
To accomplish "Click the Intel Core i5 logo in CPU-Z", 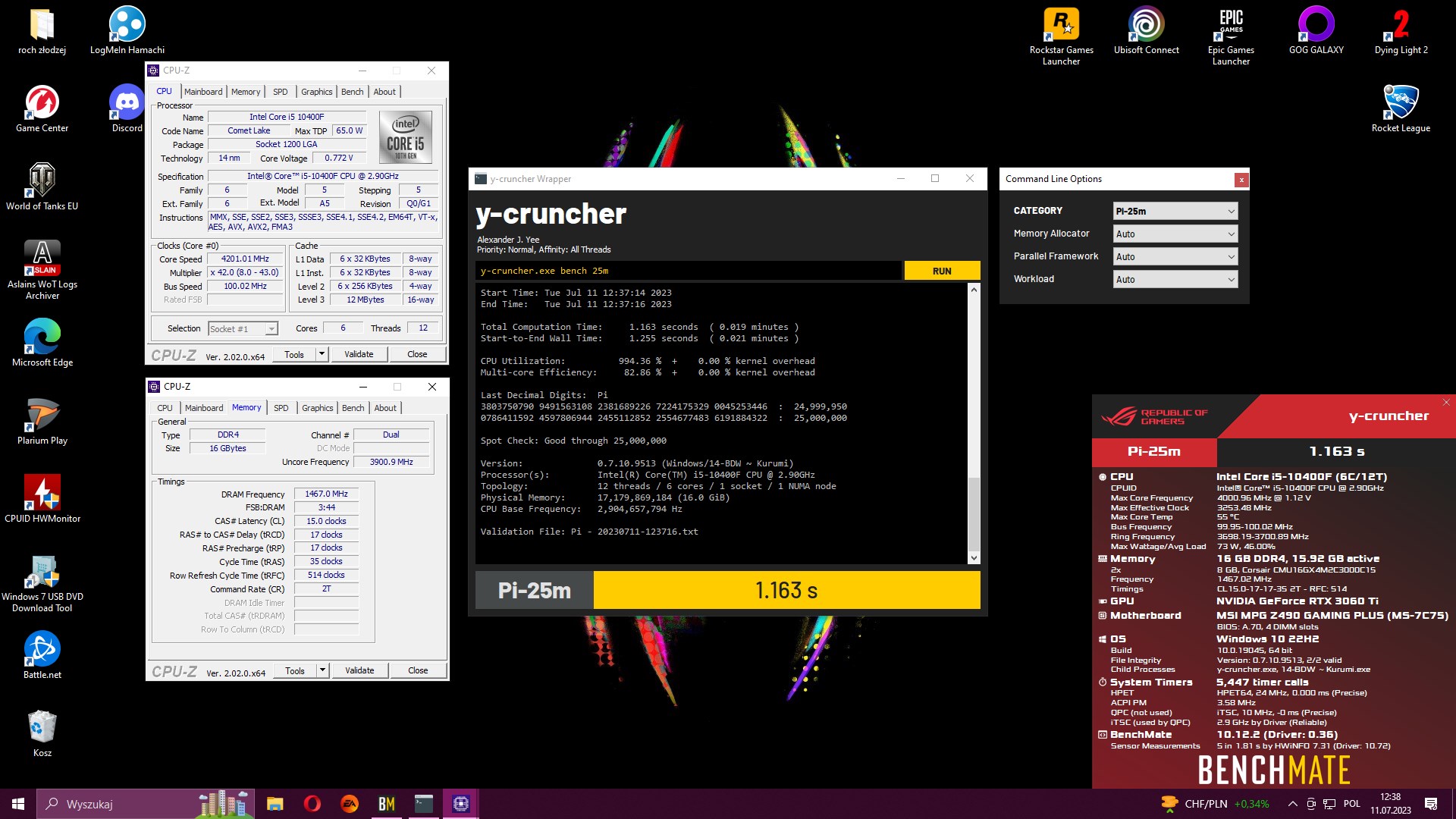I will pos(405,137).
